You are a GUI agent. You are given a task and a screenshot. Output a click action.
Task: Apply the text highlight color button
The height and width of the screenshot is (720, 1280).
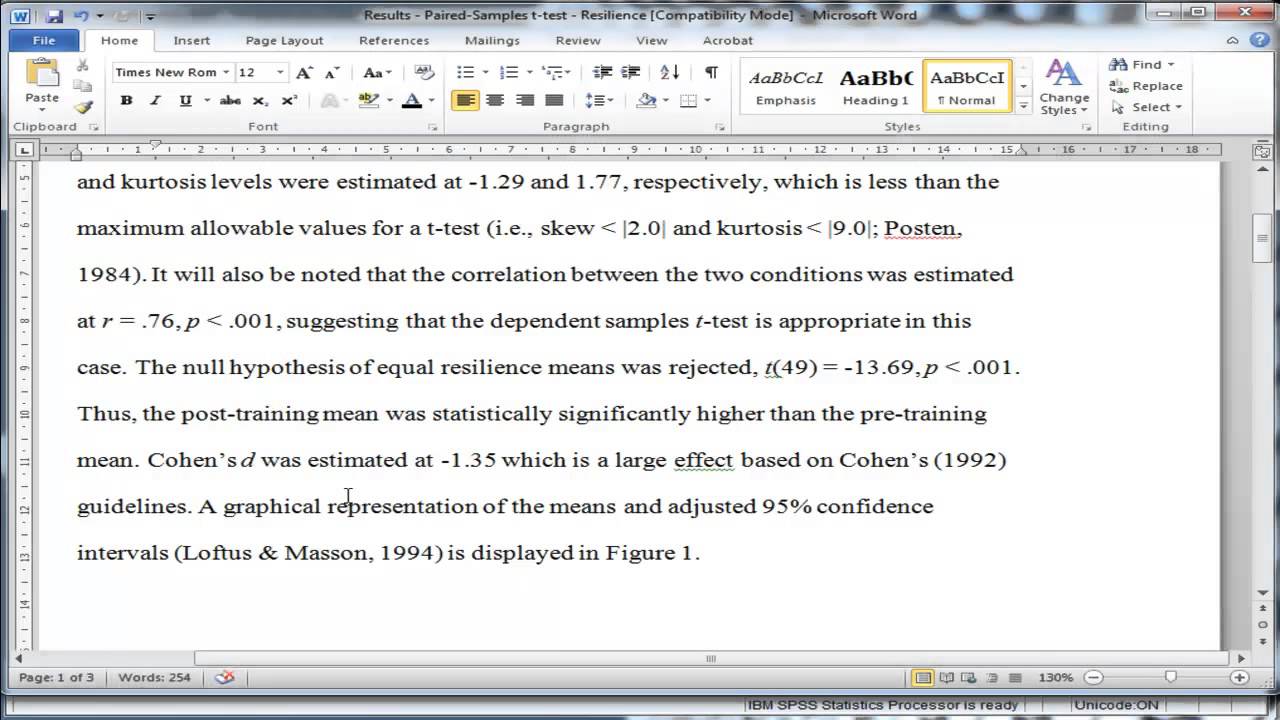pyautogui.click(x=368, y=100)
